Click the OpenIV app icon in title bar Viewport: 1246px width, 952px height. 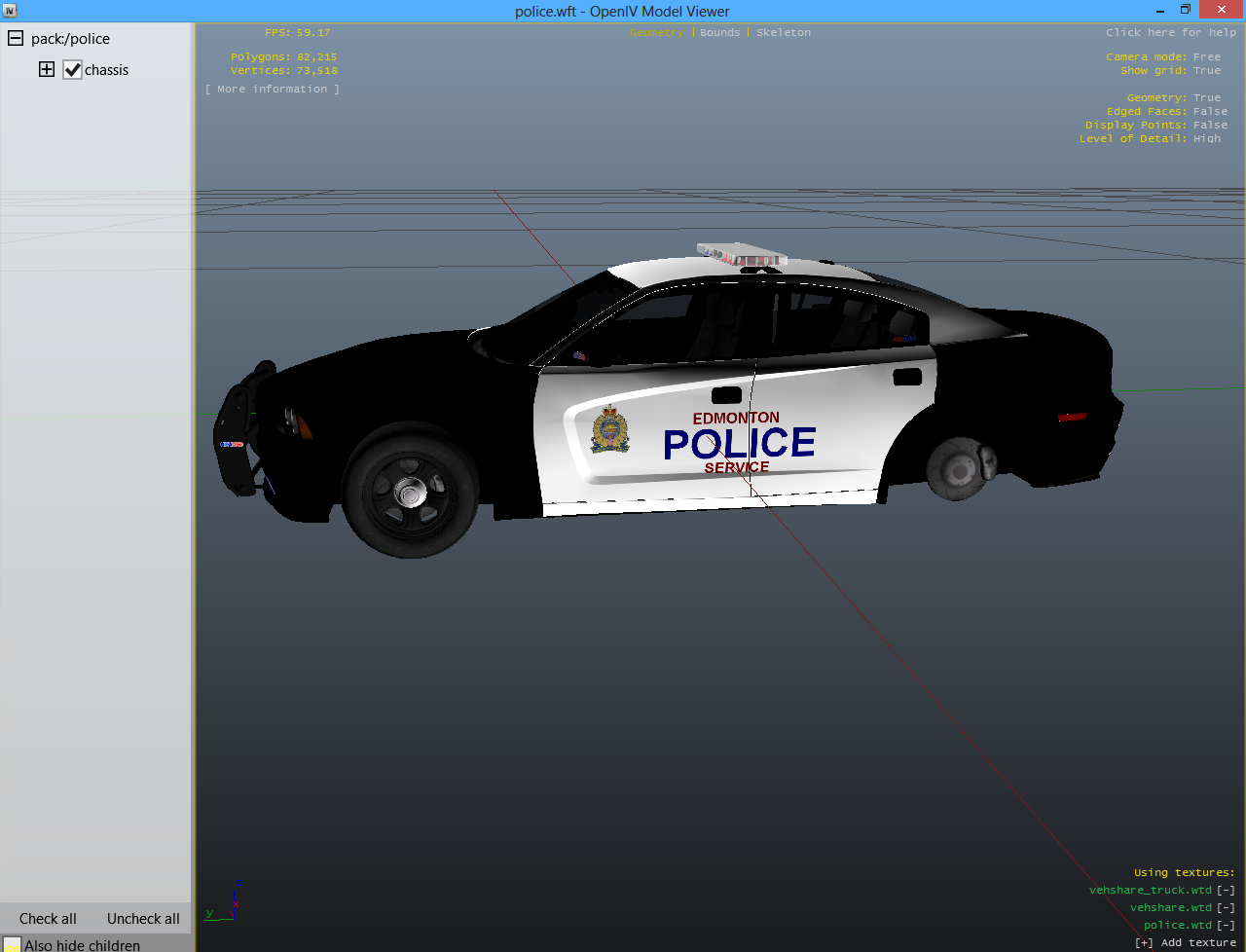click(10, 11)
